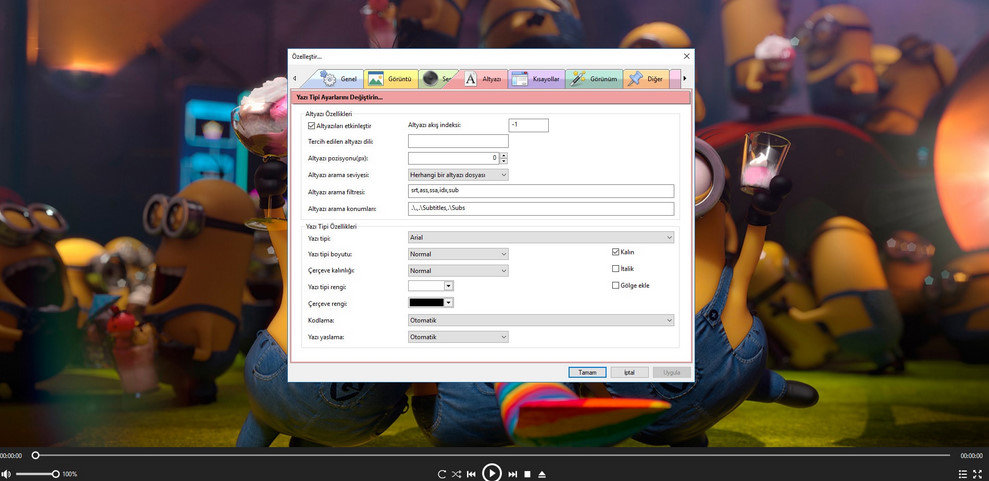Enter fullscreen mode
Screen dimensions: 989x481
click(x=978, y=474)
